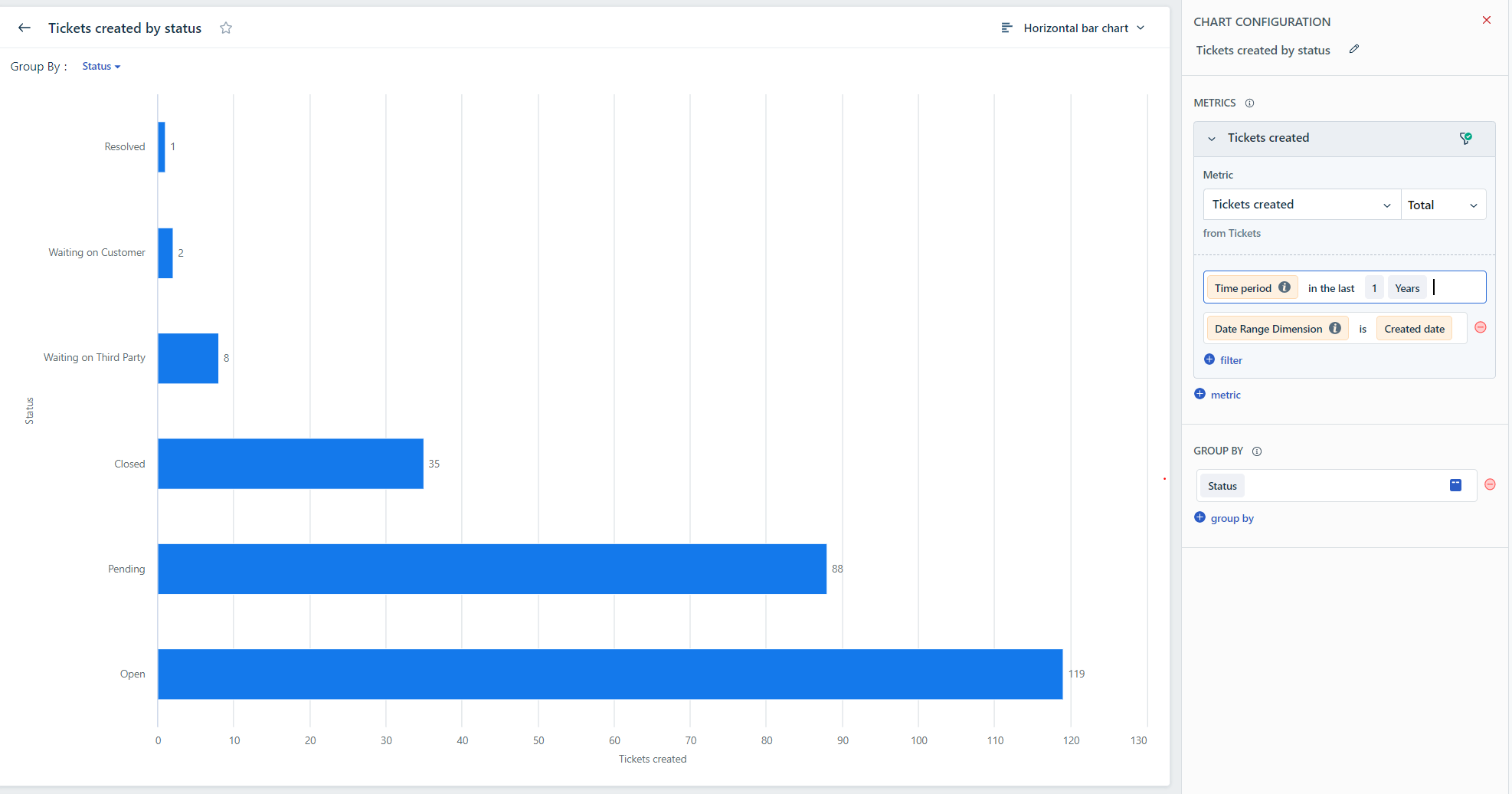Click the 'Waiting on Third Party' axis label

click(94, 357)
